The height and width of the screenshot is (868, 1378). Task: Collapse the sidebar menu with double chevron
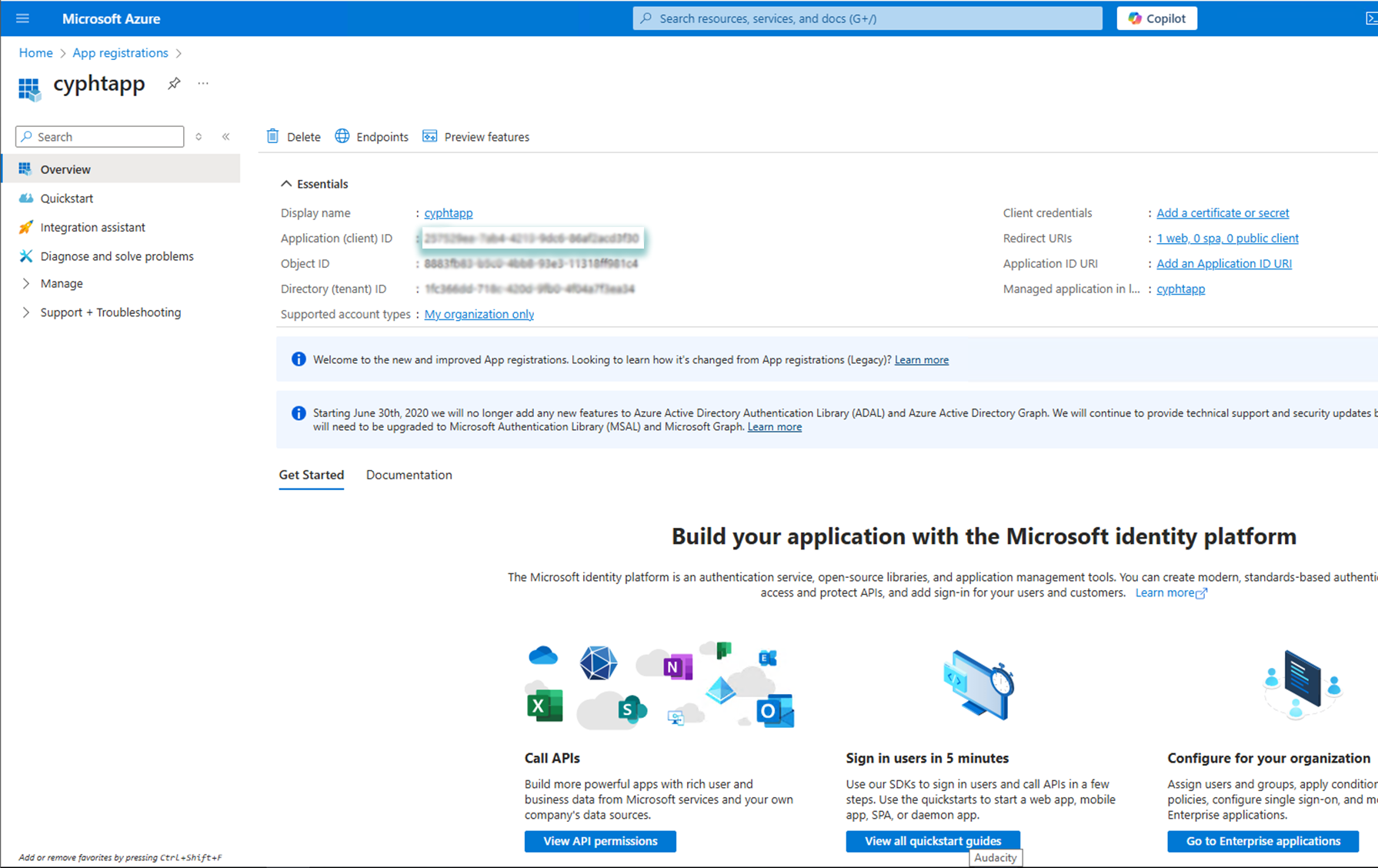tap(226, 136)
